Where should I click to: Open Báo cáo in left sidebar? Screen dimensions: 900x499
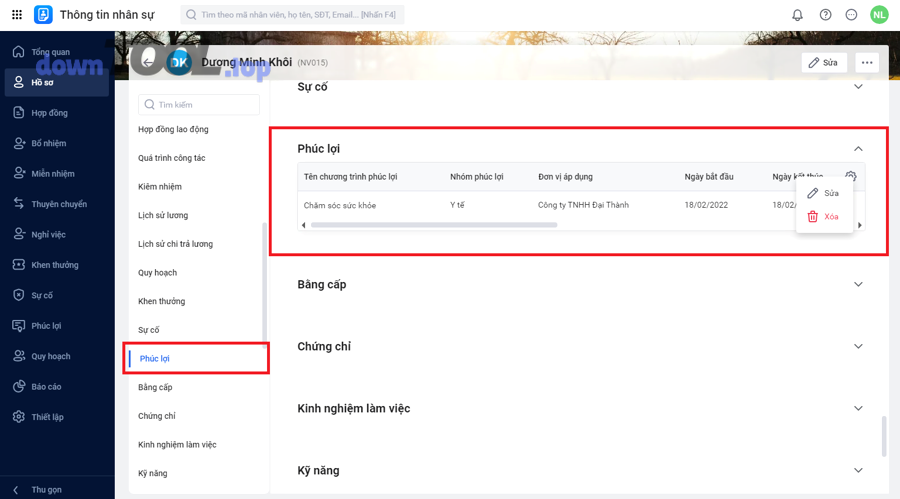[46, 387]
